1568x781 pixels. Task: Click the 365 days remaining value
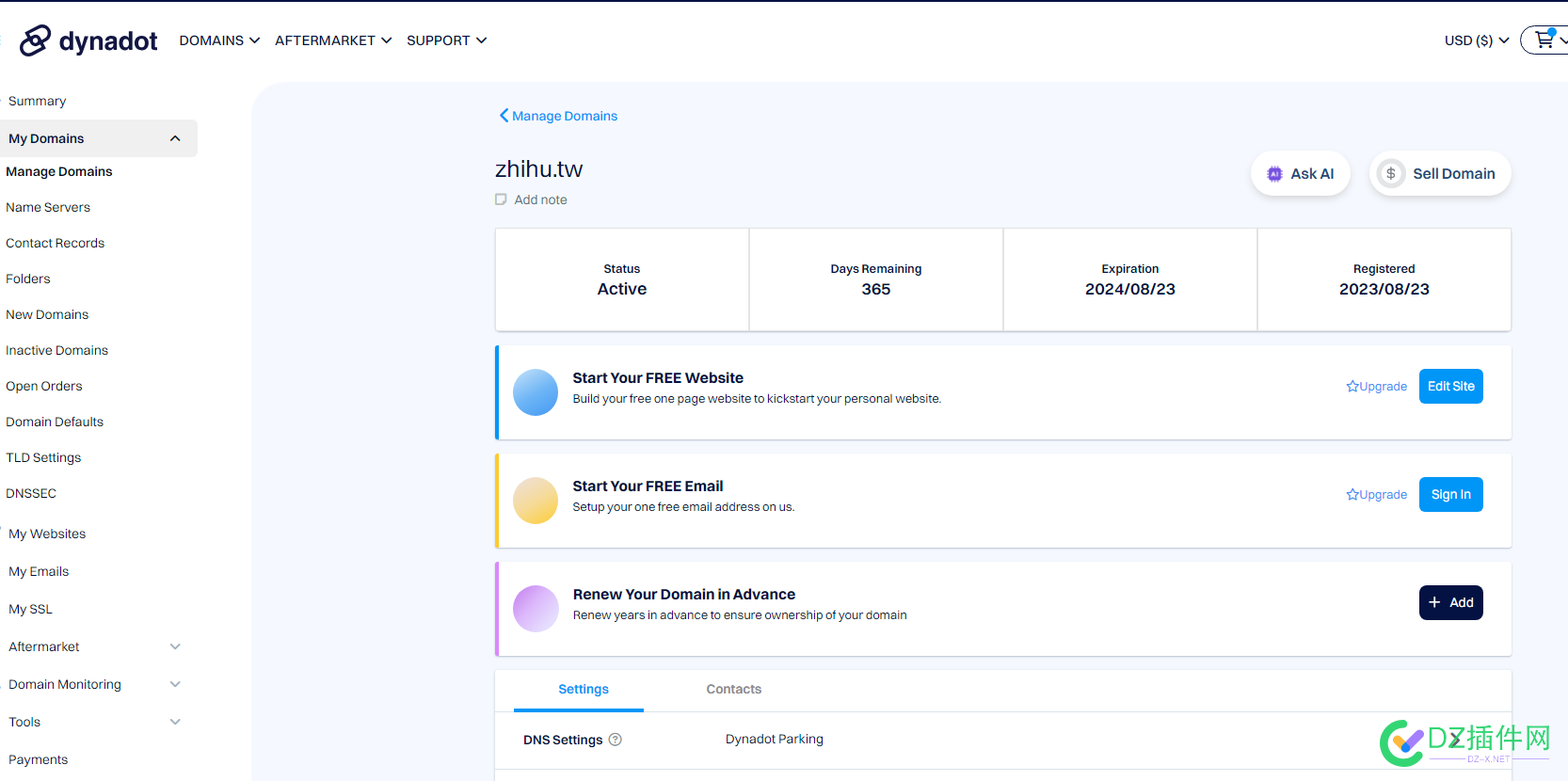[876, 289]
